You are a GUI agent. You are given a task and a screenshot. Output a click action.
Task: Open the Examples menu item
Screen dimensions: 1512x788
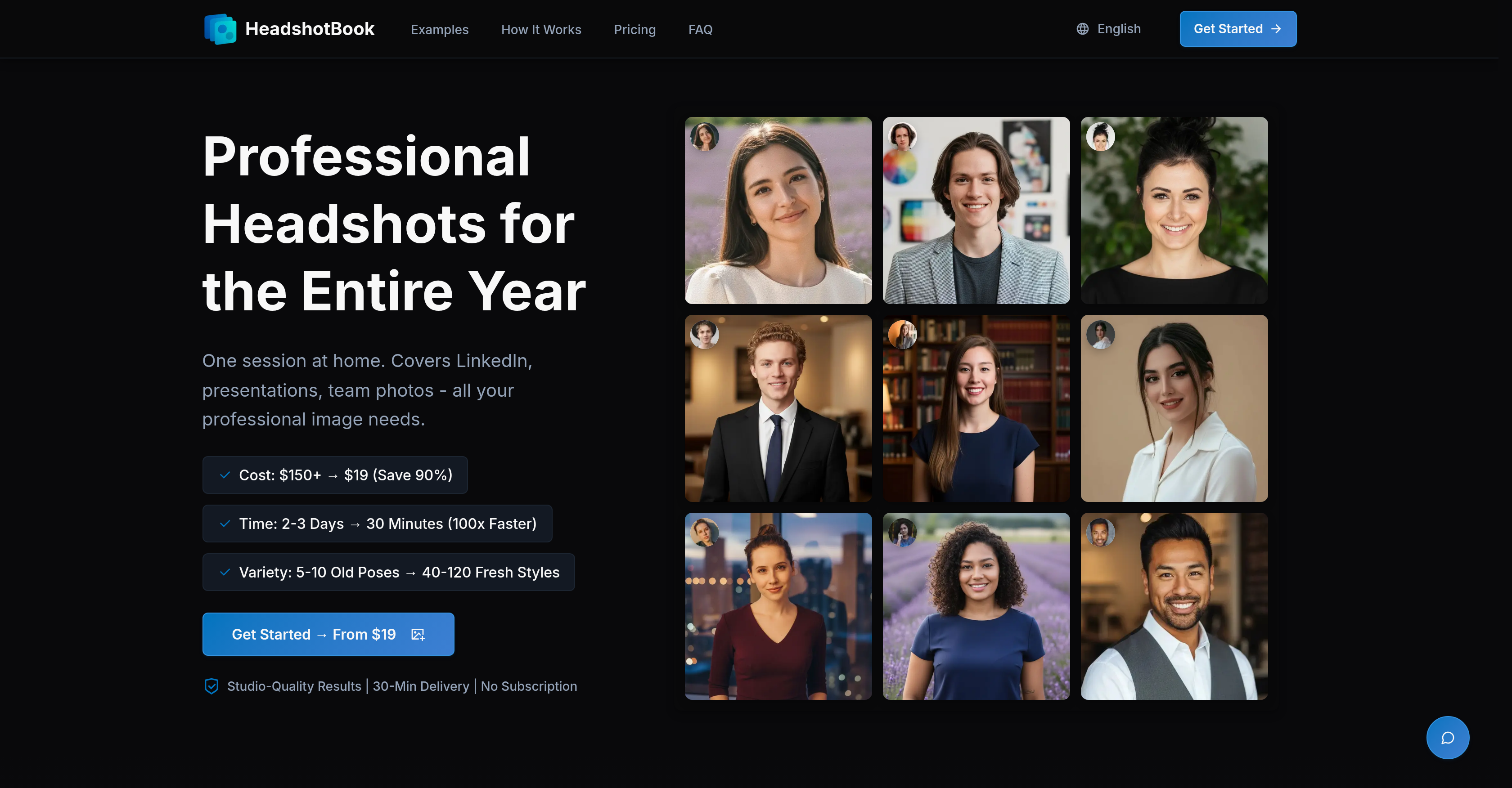tap(440, 29)
